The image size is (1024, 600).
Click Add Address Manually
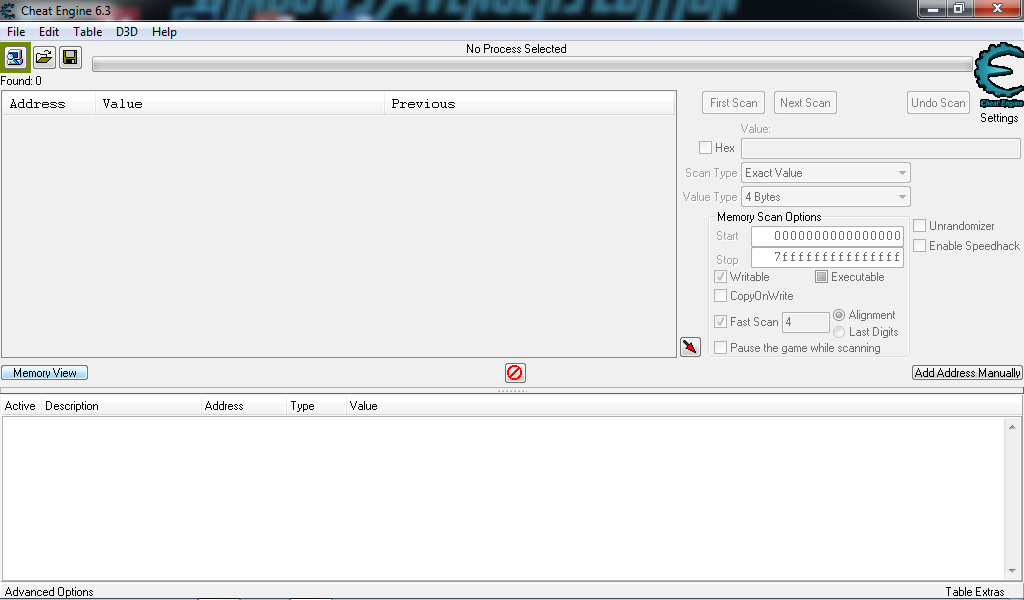[x=967, y=373]
